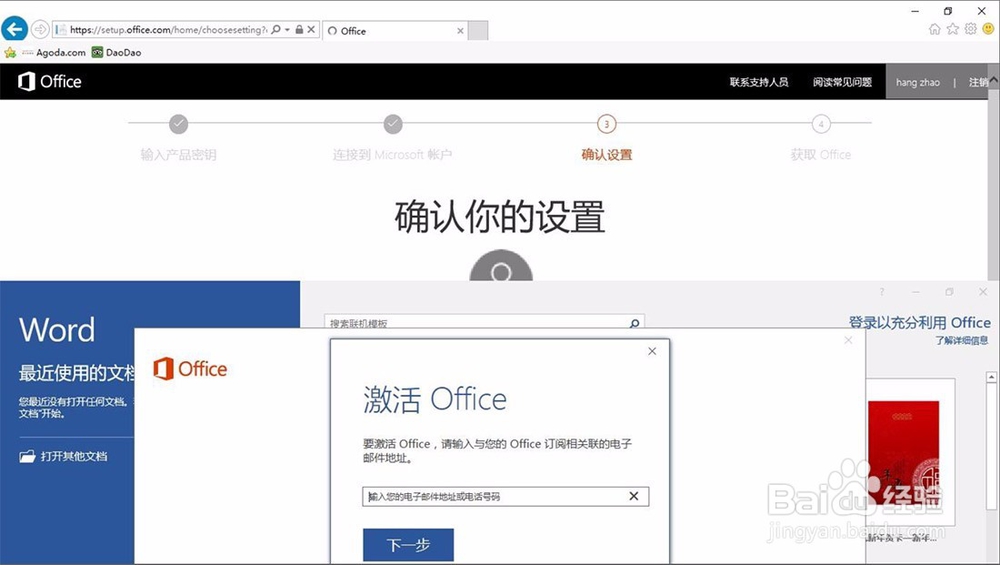This screenshot has width=1000, height=565.
Task: Close the 激活 Office dialog
Action: coord(652,351)
